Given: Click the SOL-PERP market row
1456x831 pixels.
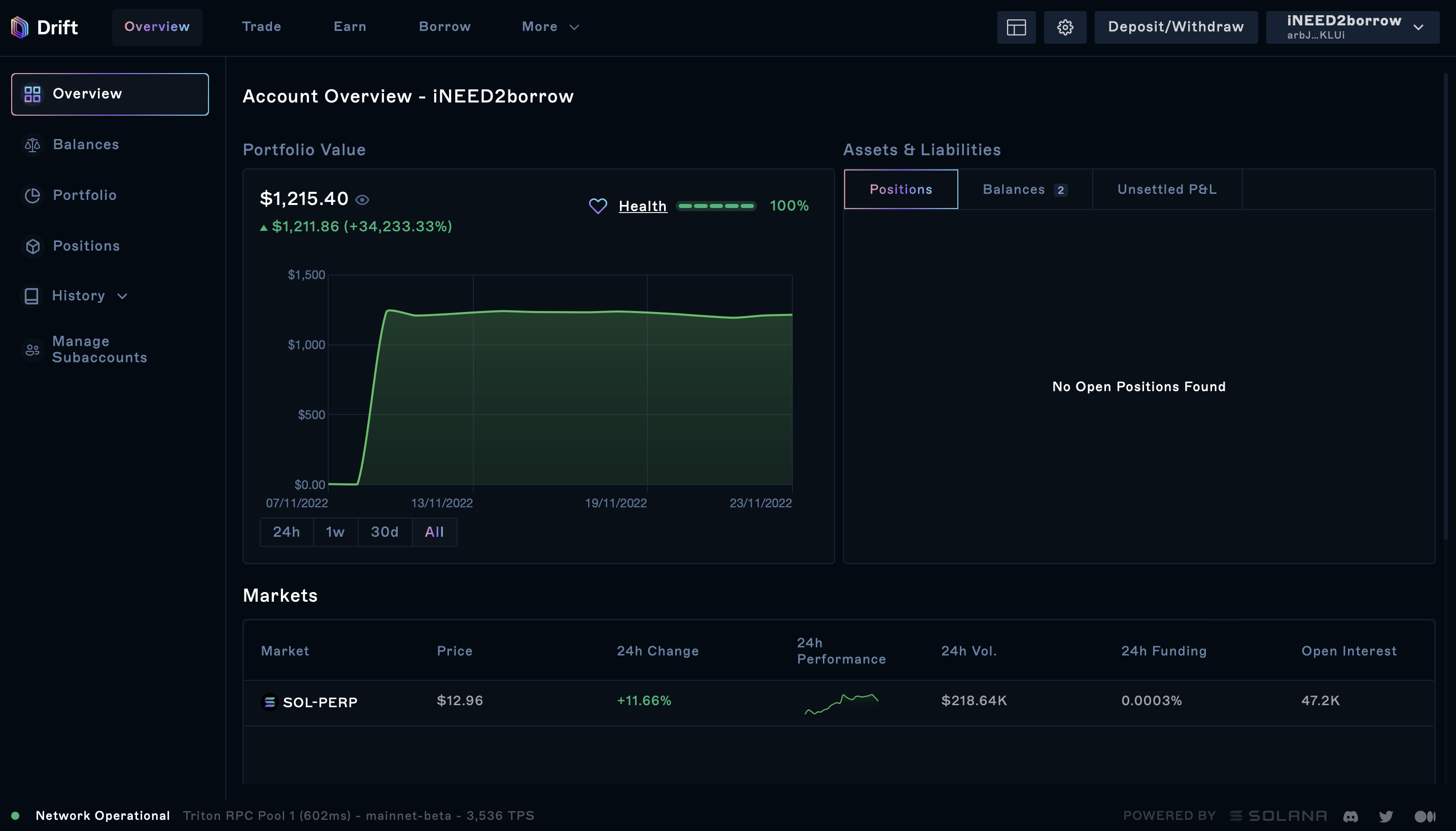Looking at the screenshot, I should tap(320, 702).
